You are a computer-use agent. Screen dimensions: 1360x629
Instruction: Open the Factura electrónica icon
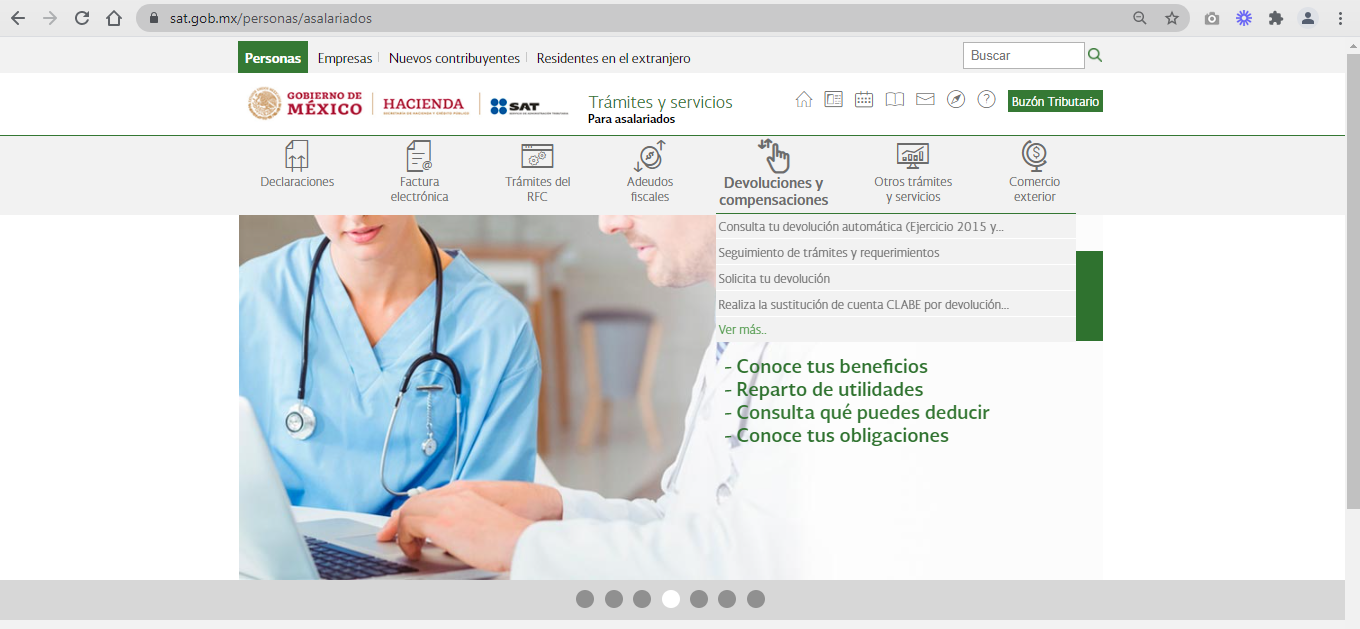[x=419, y=156]
